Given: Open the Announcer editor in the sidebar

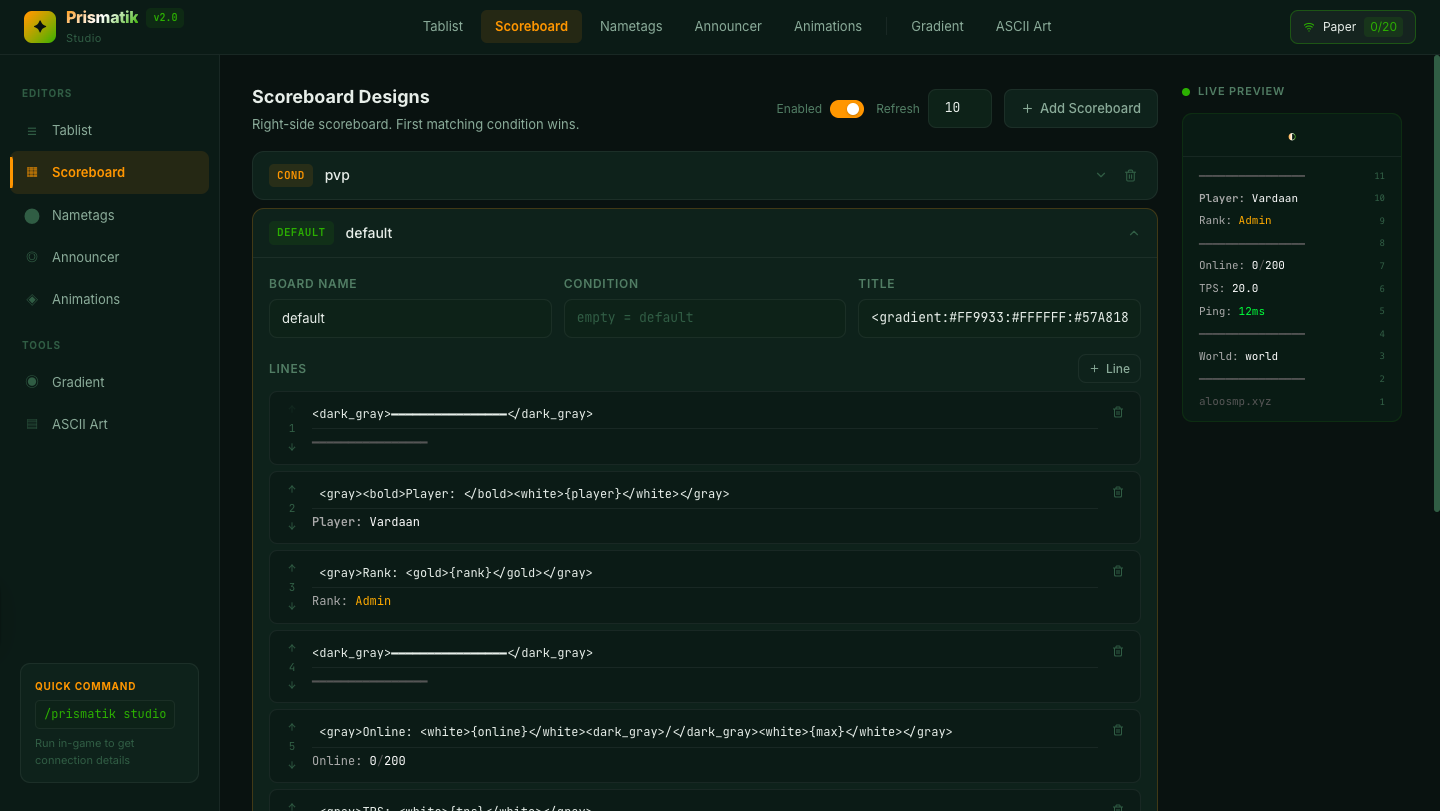Looking at the screenshot, I should pos(110,257).
